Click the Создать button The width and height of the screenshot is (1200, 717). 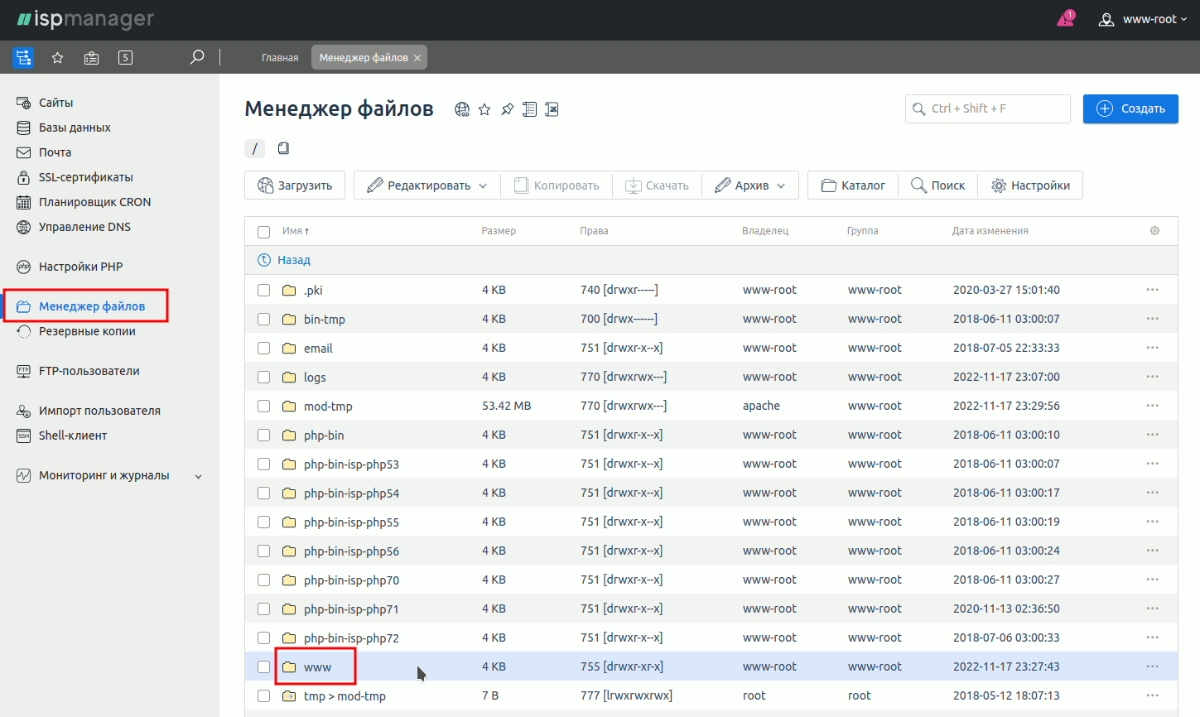[x=1130, y=109]
